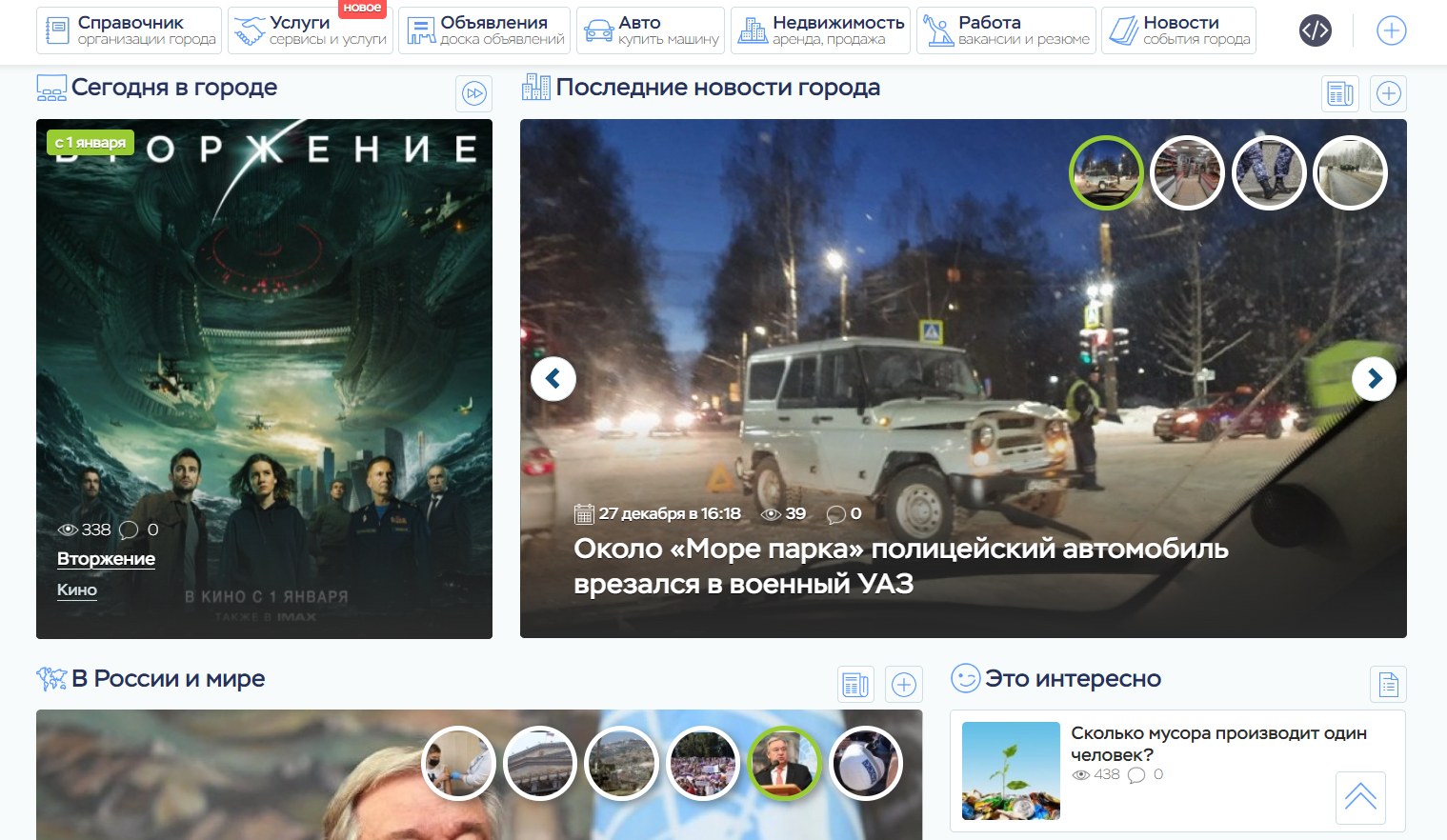Open article list icon in Это интересно
The width and height of the screenshot is (1447, 840).
tap(1388, 684)
